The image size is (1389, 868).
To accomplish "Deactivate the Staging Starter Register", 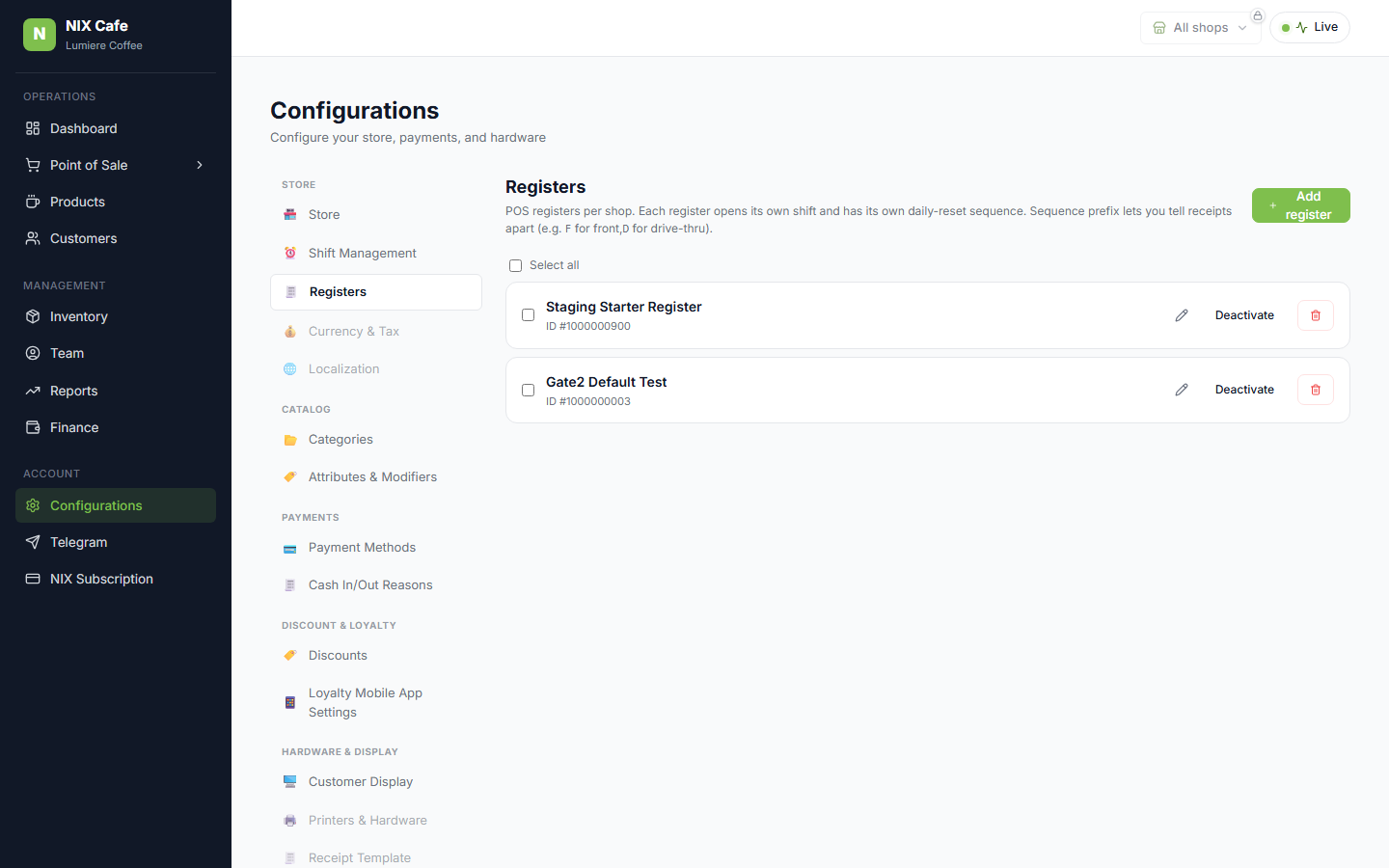I will coord(1244,315).
